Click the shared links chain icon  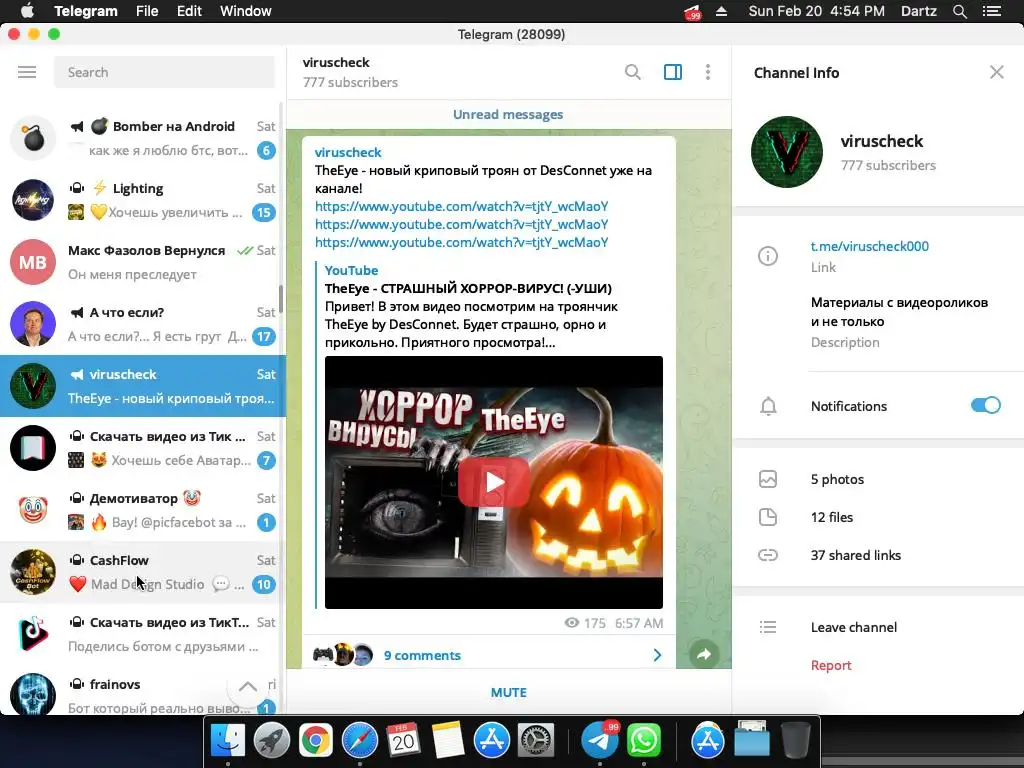tap(768, 555)
